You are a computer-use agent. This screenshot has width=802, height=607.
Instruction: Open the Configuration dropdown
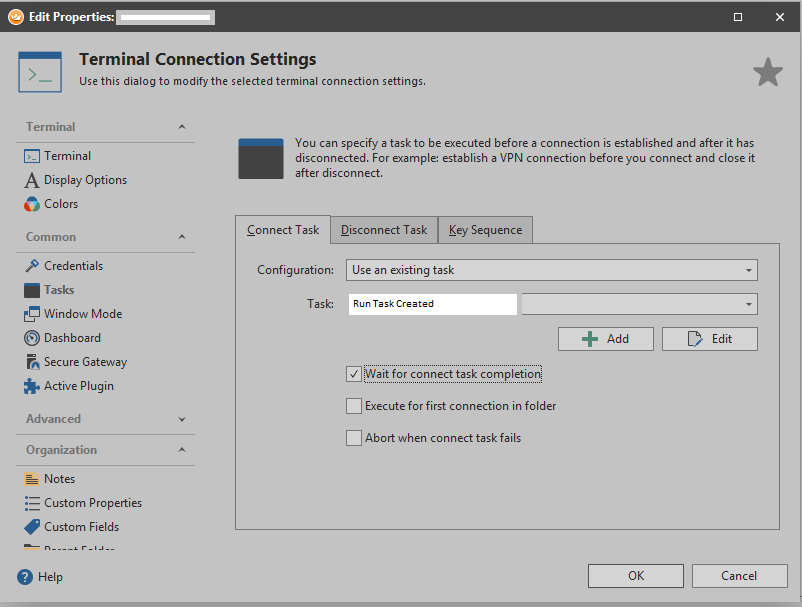552,270
